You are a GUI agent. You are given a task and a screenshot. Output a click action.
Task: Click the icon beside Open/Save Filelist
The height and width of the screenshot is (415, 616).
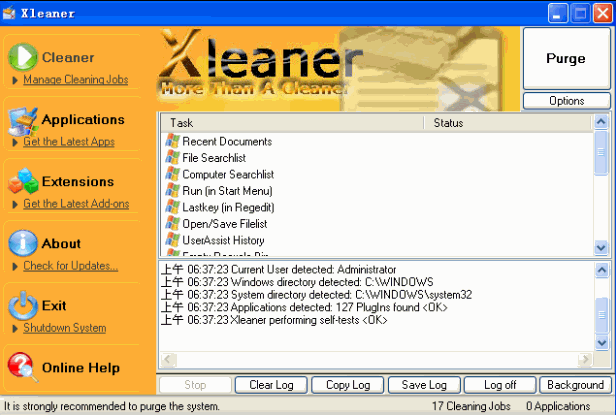pos(172,223)
